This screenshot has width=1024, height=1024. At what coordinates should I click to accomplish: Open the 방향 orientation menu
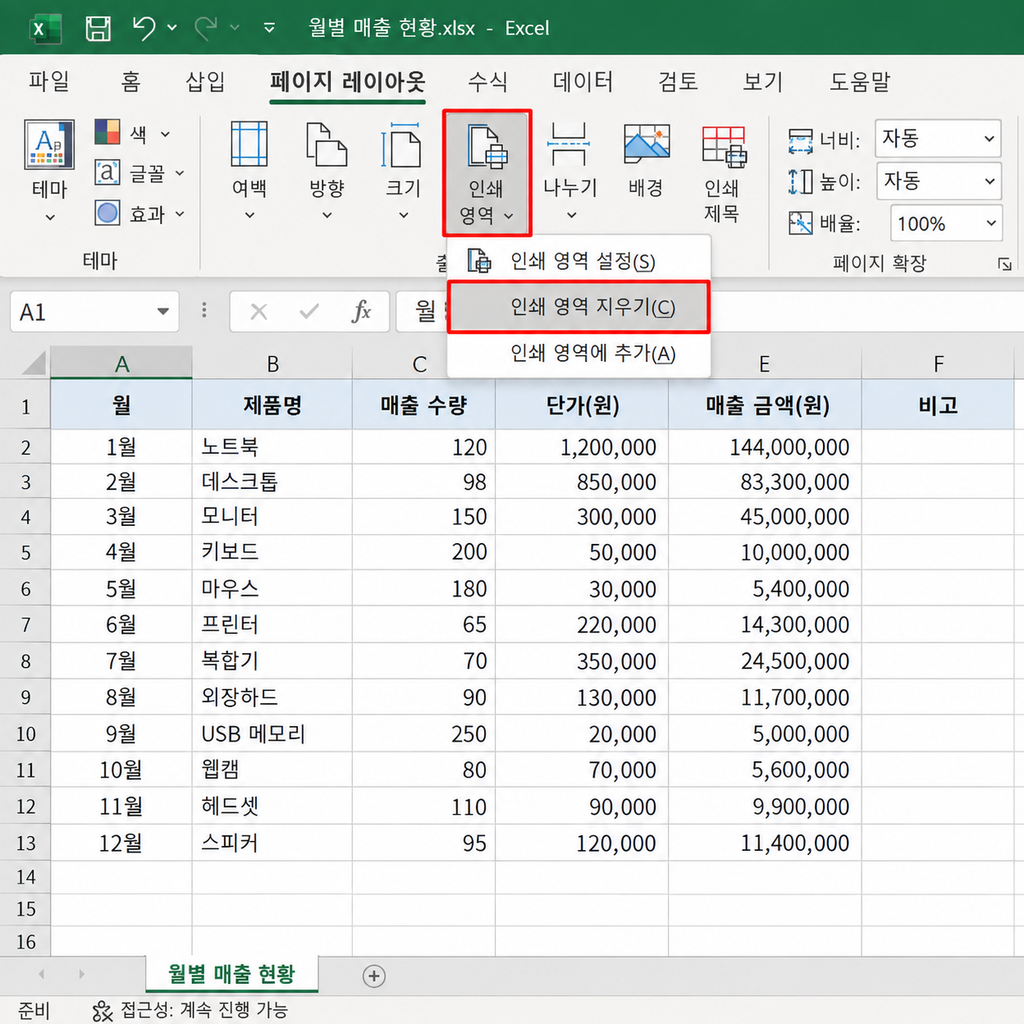coord(327,171)
